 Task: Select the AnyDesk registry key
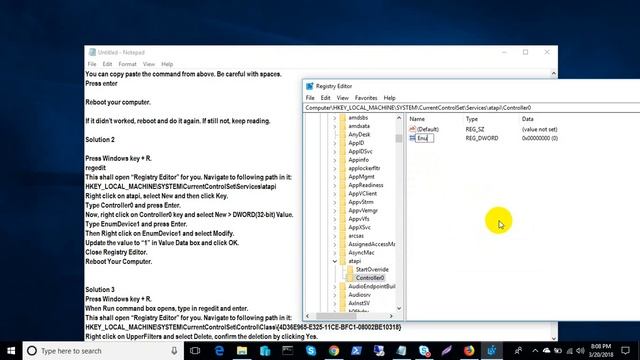tap(359, 134)
